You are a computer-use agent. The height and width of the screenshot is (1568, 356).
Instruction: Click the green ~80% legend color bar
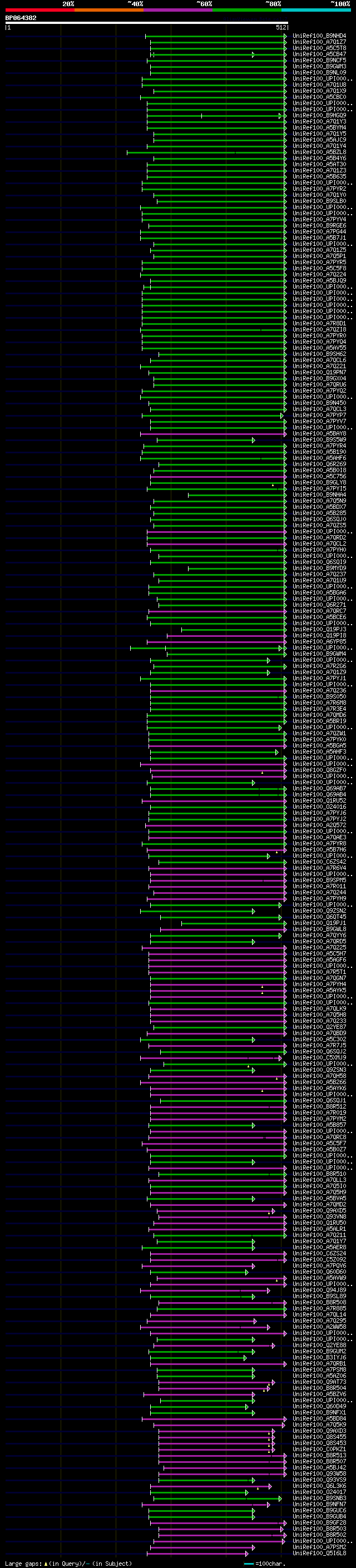tap(247, 10)
